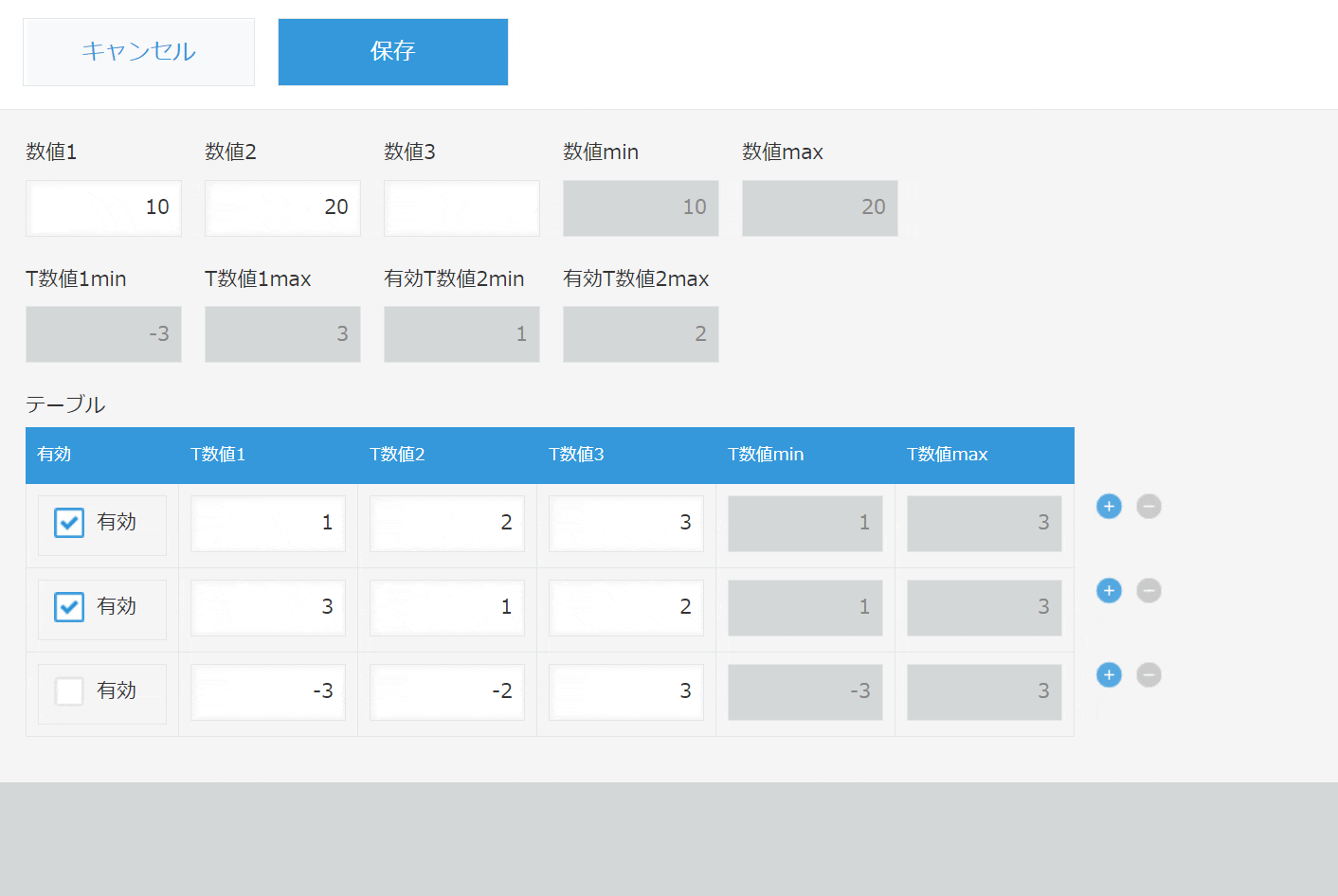Image resolution: width=1338 pixels, height=896 pixels.
Task: Save the record with the 保存 button
Action: (393, 52)
